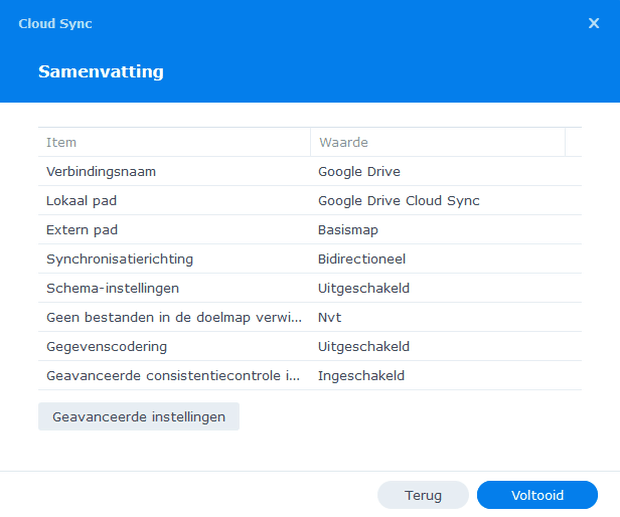Click the Waarde column header
Image resolution: width=620 pixels, height=517 pixels.
[438, 142]
